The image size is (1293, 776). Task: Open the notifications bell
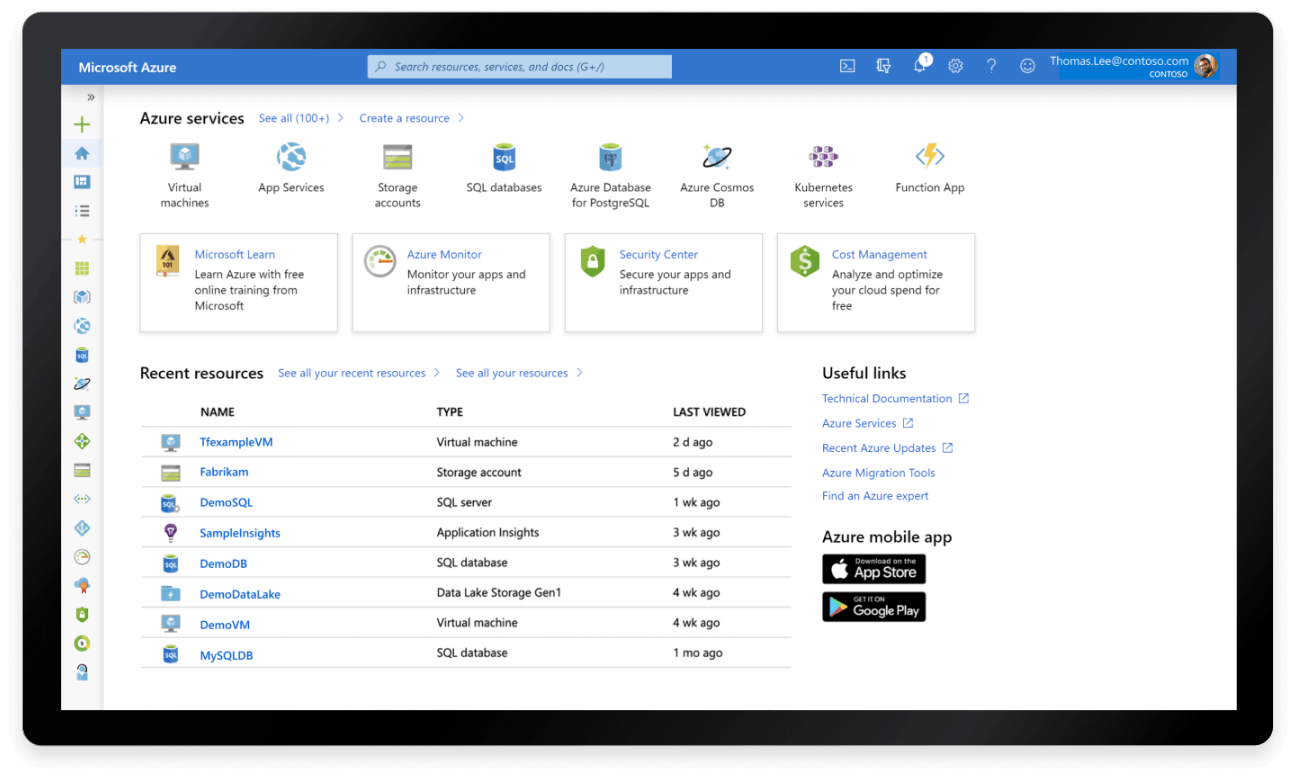[920, 66]
